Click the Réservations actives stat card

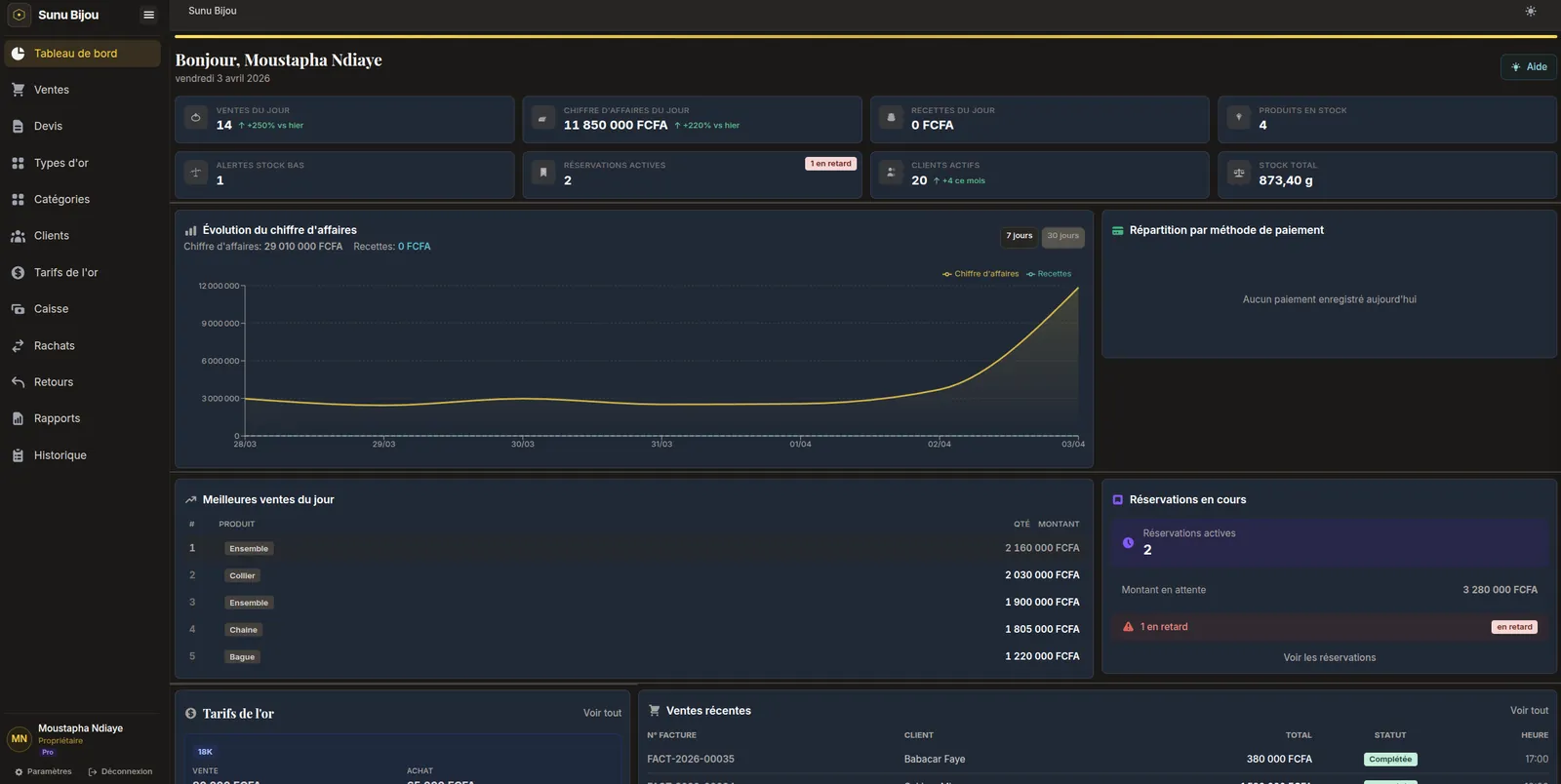pos(692,175)
